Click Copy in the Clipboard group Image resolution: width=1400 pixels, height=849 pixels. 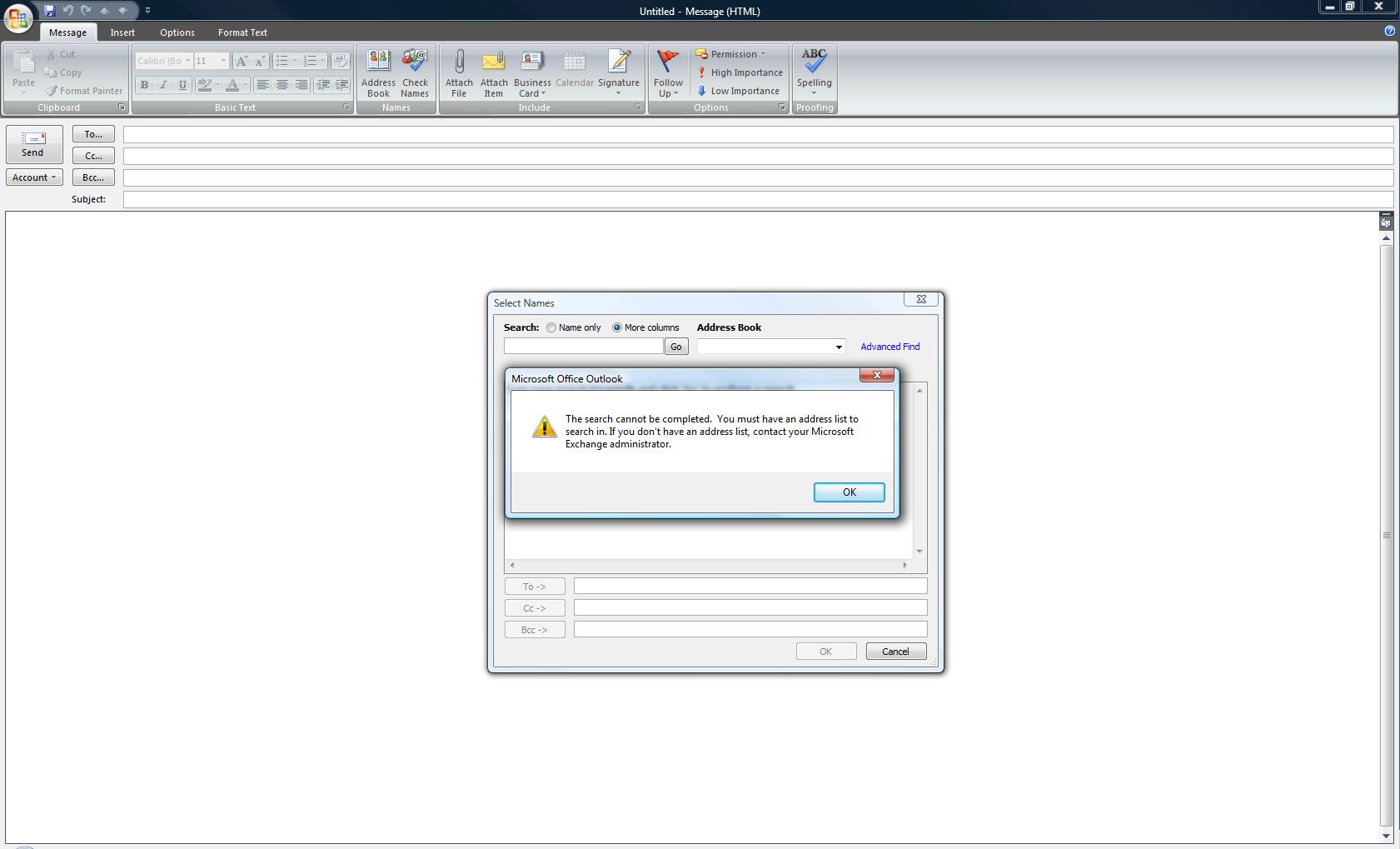63,72
